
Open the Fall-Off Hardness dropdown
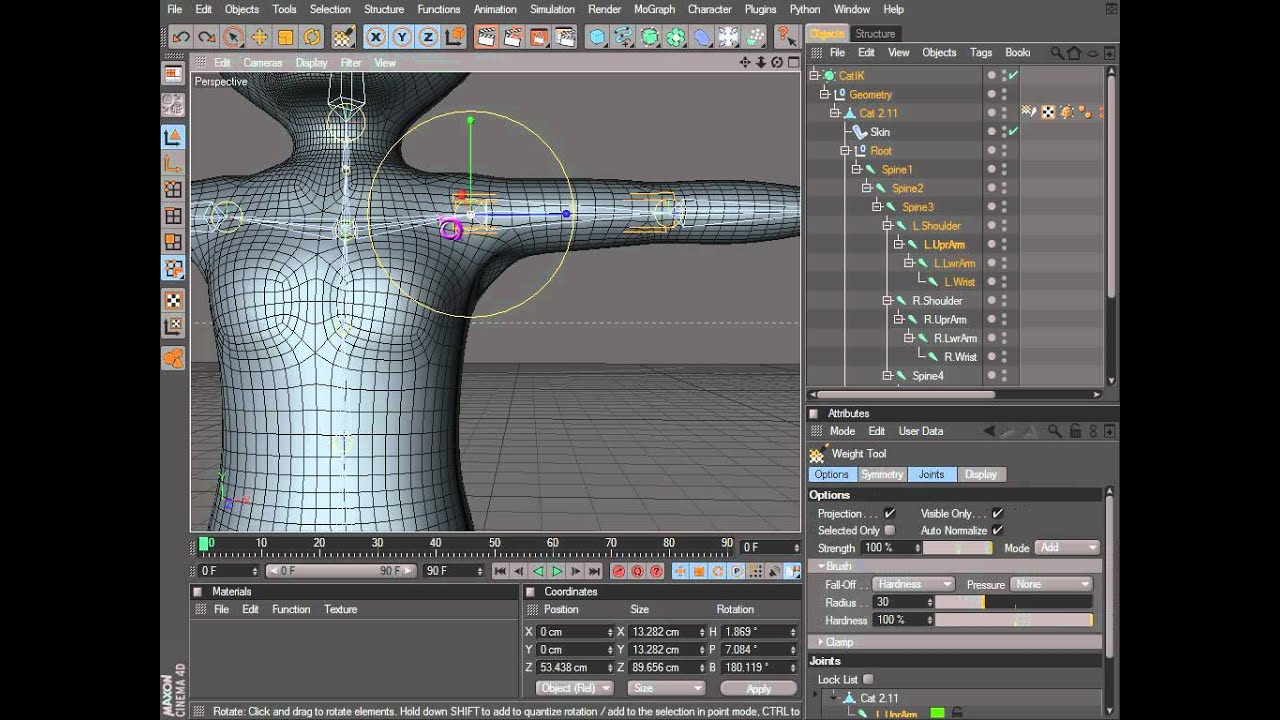914,584
